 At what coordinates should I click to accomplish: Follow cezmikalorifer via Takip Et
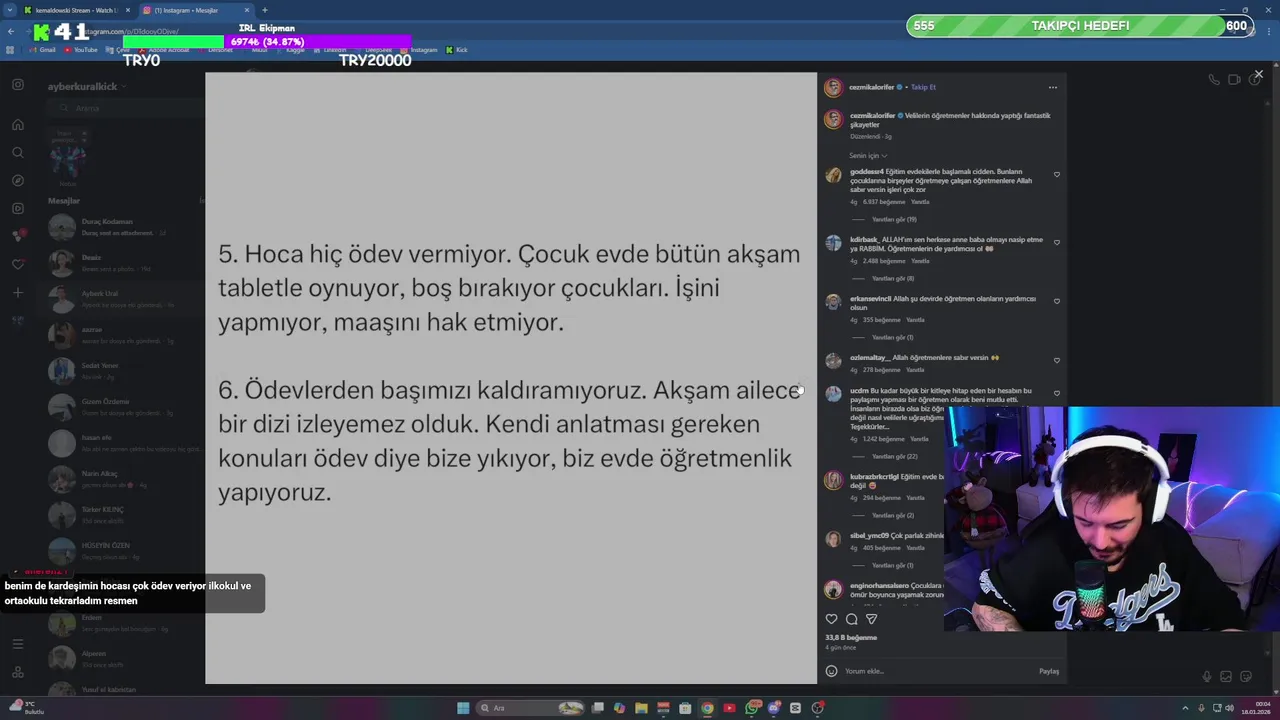click(x=923, y=87)
